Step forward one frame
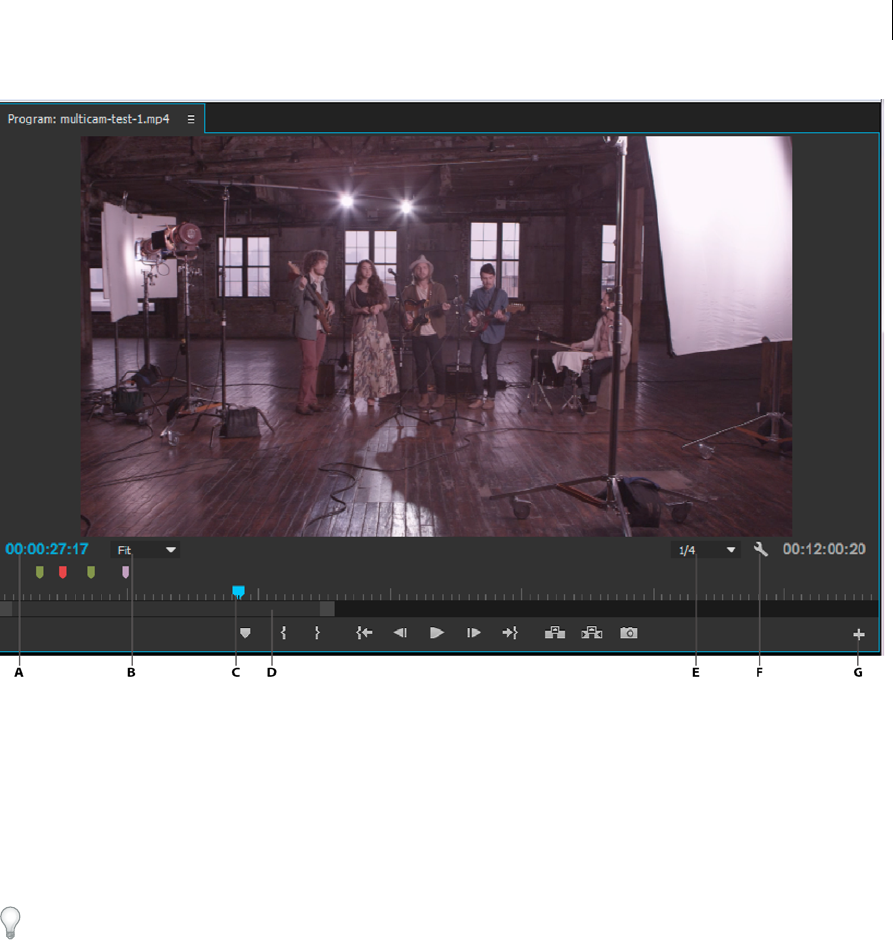This screenshot has width=893, height=940. point(473,633)
